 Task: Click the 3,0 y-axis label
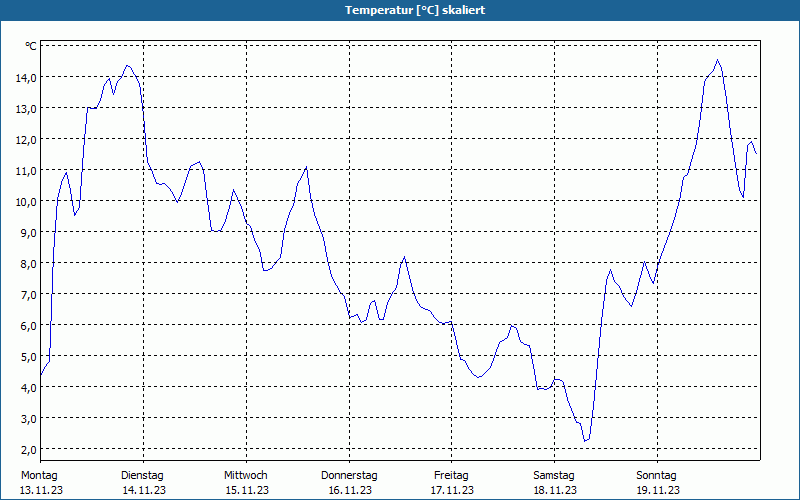tap(28, 419)
